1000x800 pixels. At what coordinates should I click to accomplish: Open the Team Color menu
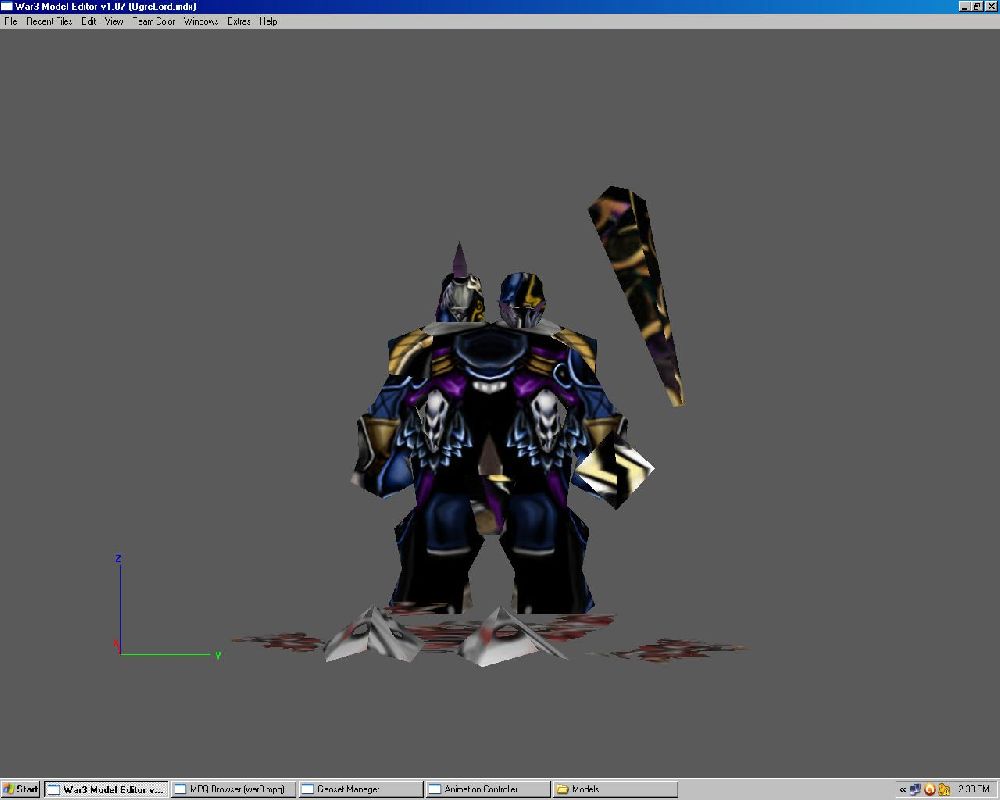coord(154,21)
